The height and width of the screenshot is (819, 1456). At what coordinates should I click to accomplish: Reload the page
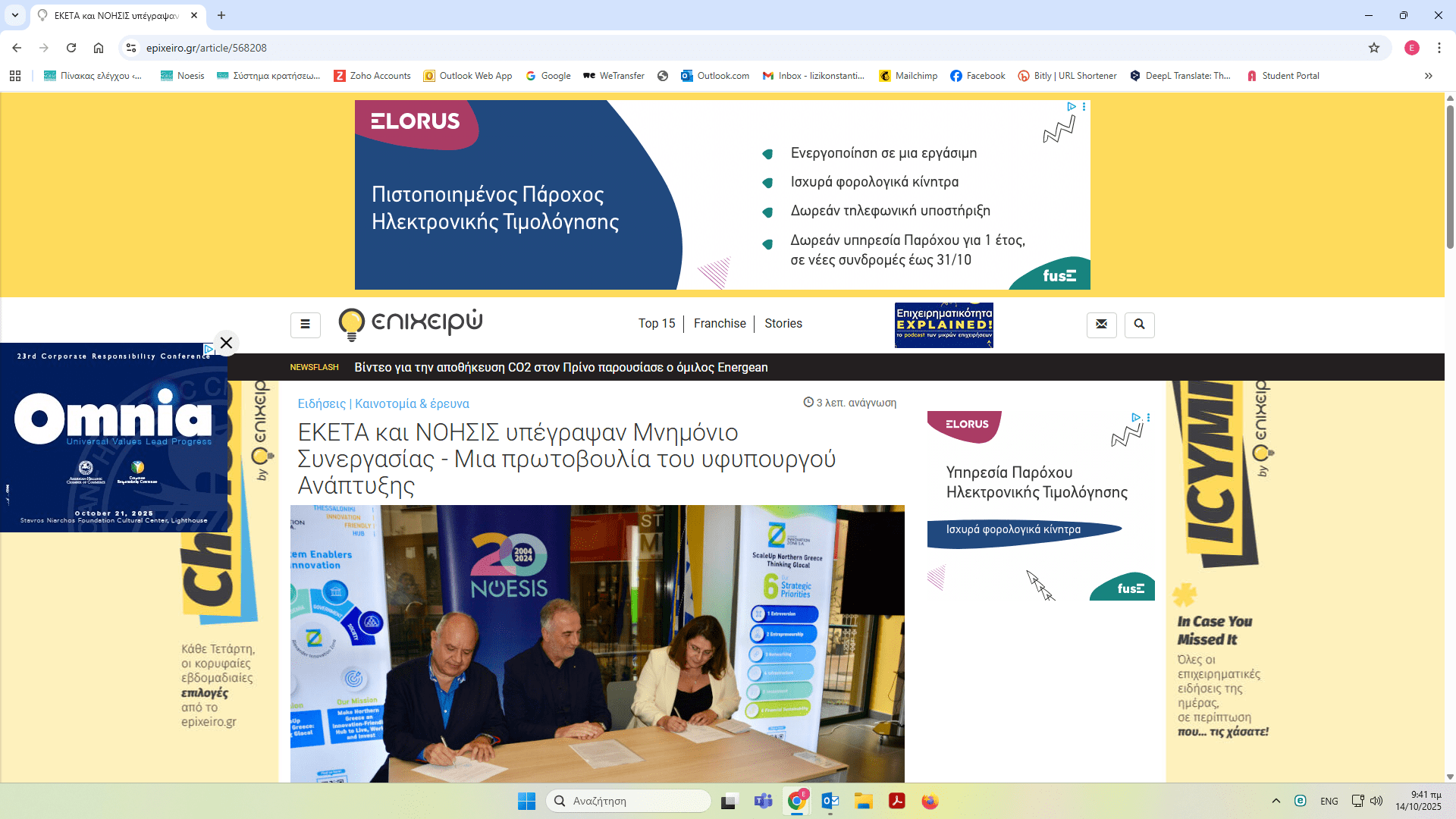click(x=71, y=48)
